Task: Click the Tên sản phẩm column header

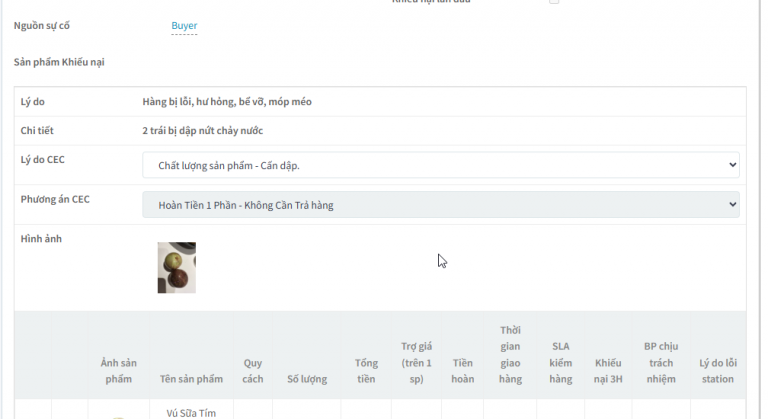Action: [191, 379]
